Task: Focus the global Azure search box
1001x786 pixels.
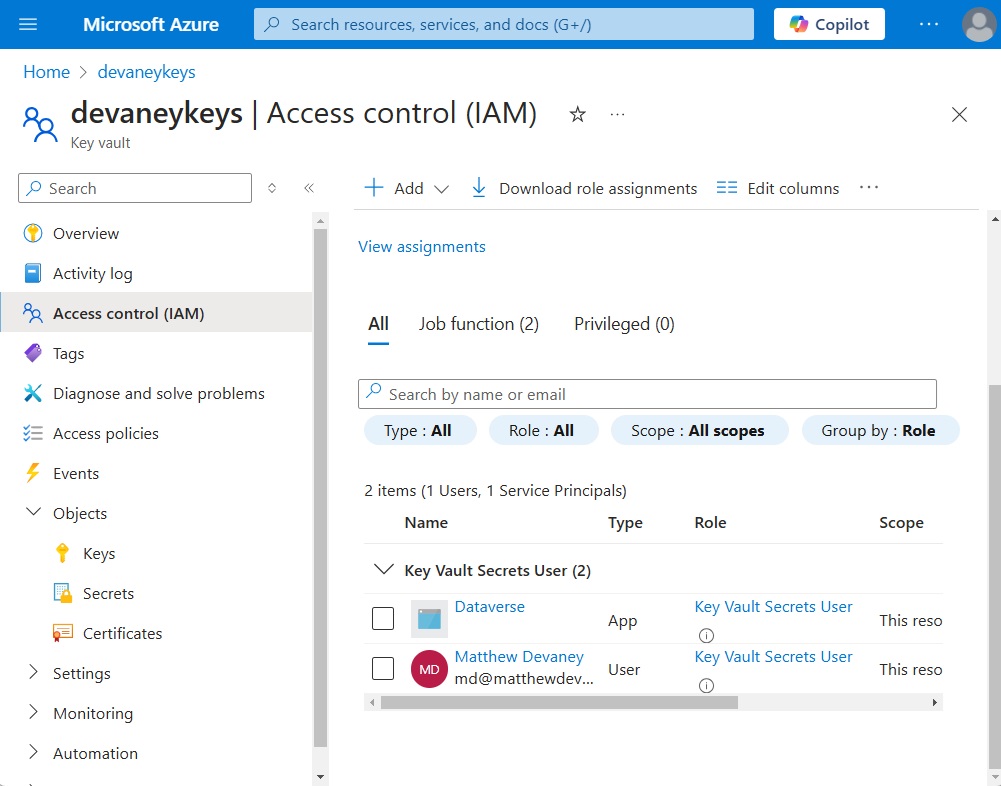Action: pos(504,24)
